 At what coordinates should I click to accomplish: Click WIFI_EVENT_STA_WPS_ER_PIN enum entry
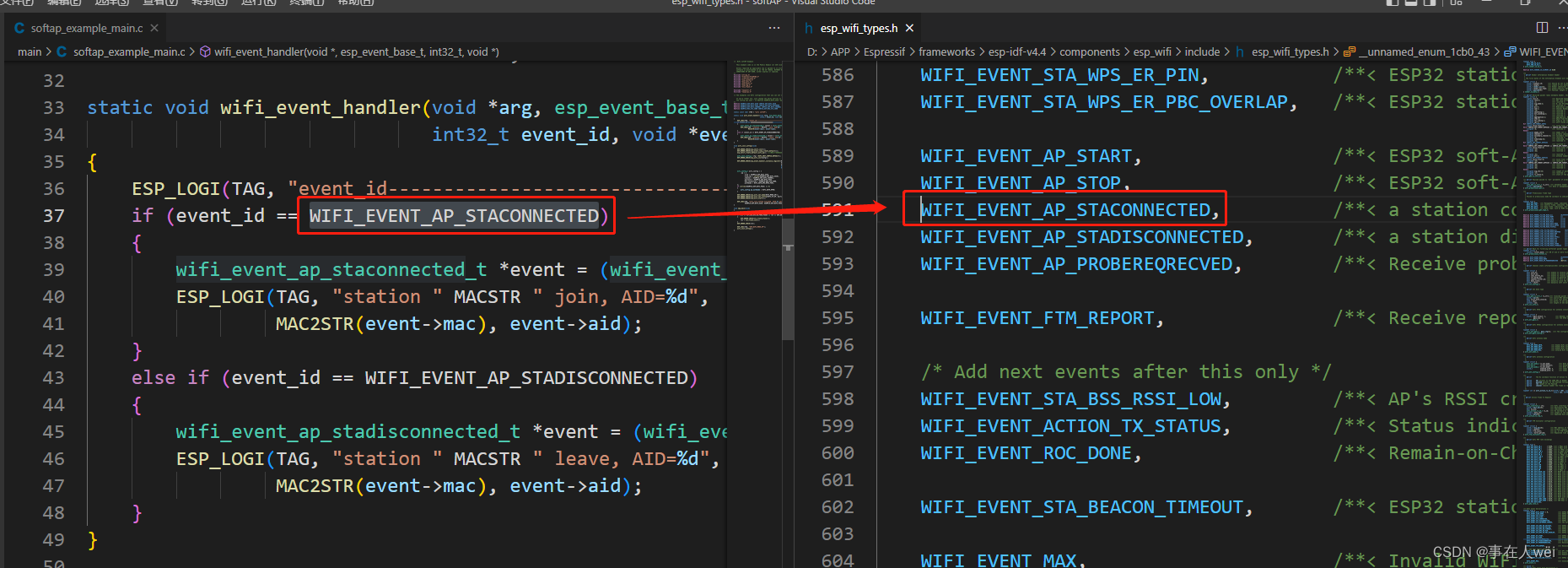(1059, 75)
